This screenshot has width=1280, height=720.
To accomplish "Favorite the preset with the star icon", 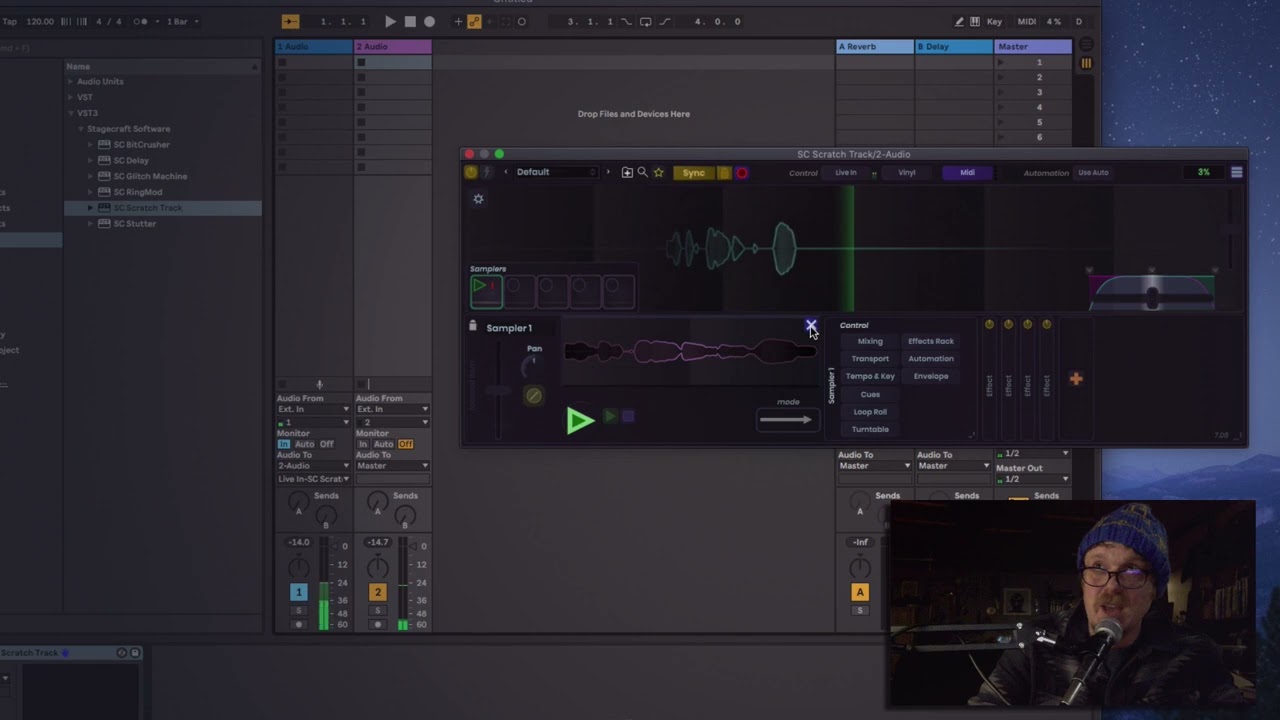I will coord(658,172).
